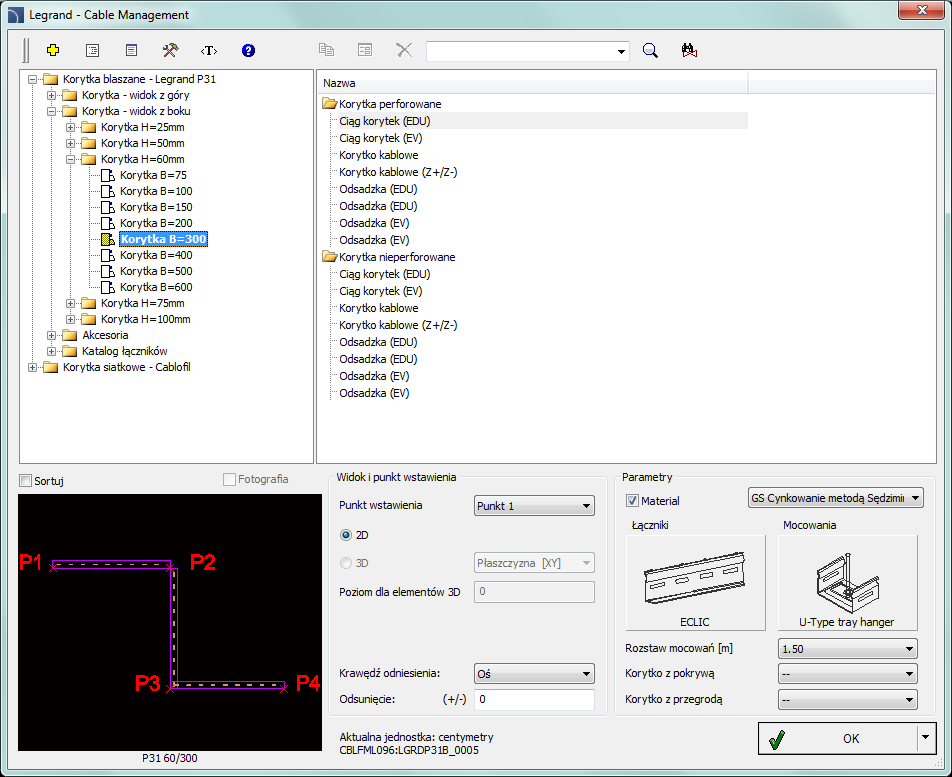Open the Krawędź odniesienia dropdown
Image resolution: width=952 pixels, height=777 pixels.
click(534, 674)
